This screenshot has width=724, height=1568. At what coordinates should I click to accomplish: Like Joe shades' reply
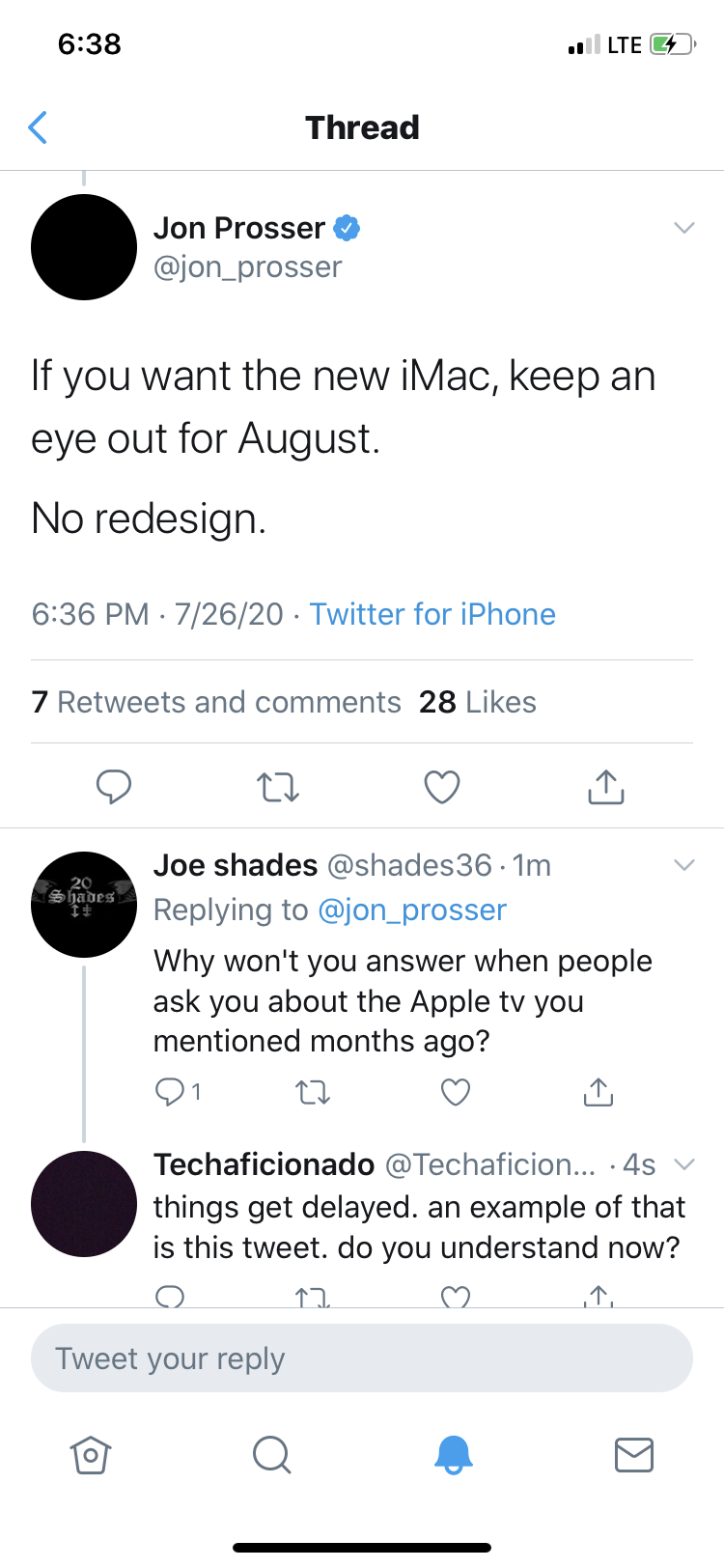point(455,1092)
